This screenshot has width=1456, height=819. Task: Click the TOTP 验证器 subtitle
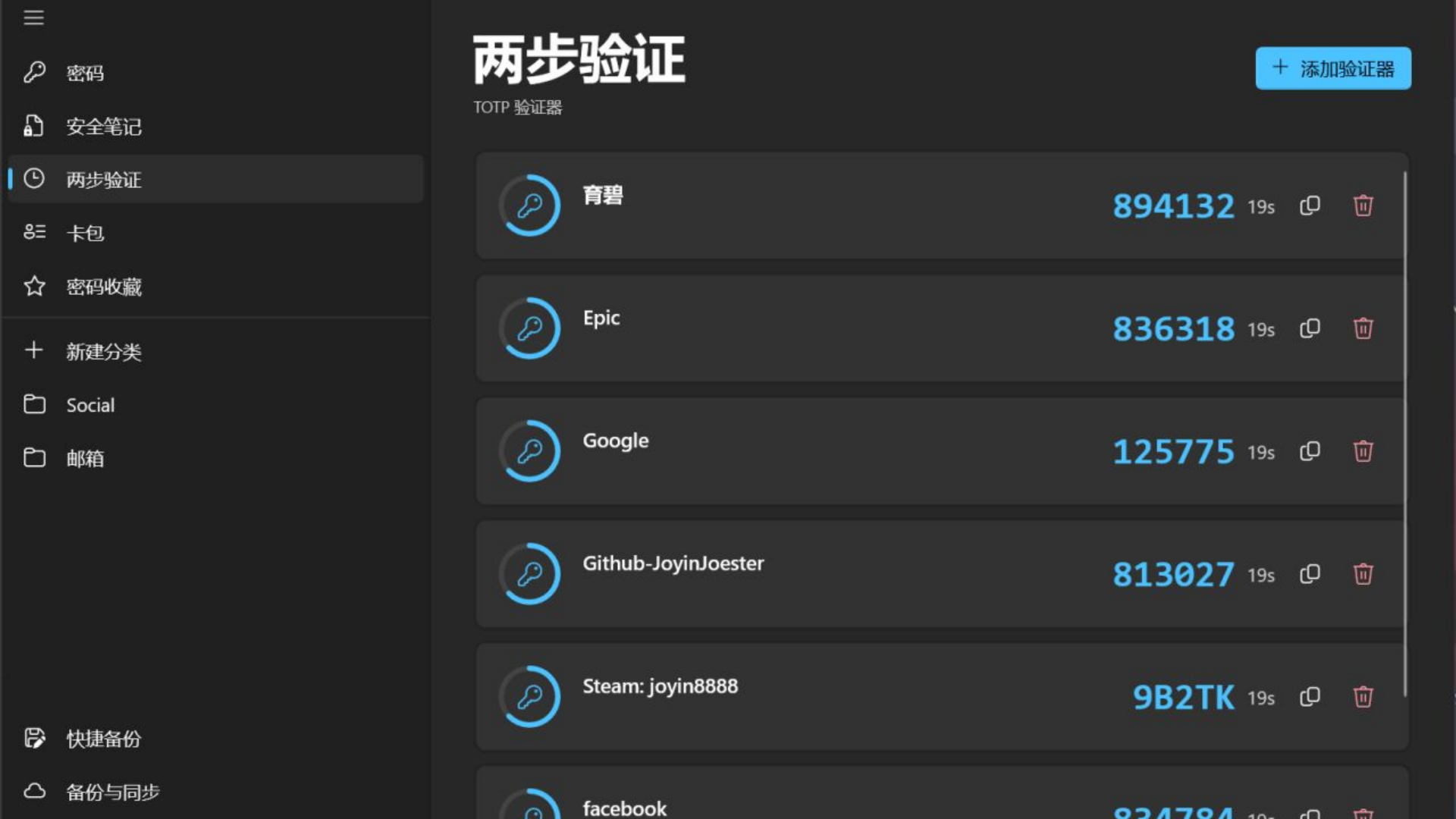tap(518, 108)
